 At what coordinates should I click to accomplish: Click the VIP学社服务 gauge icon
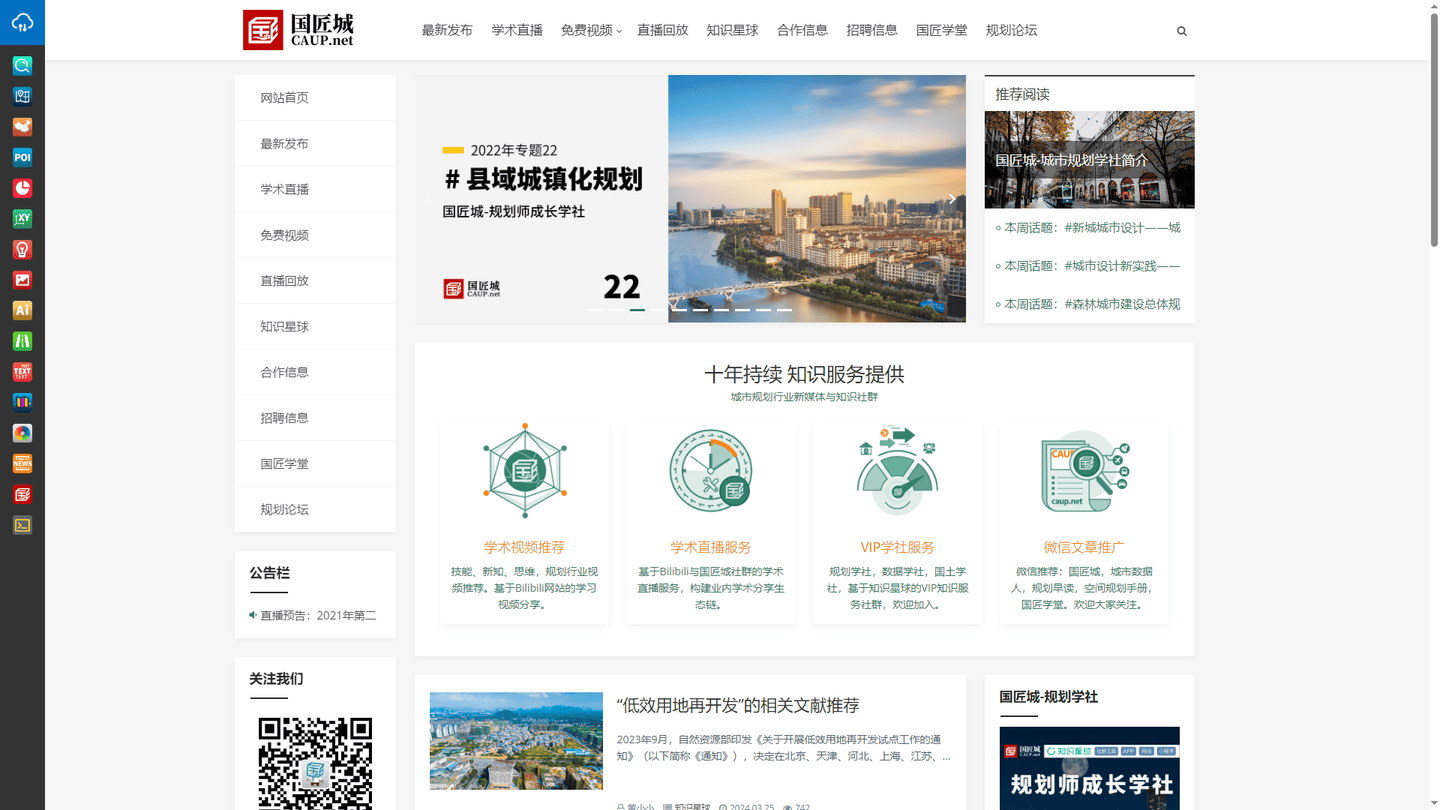coord(897,470)
